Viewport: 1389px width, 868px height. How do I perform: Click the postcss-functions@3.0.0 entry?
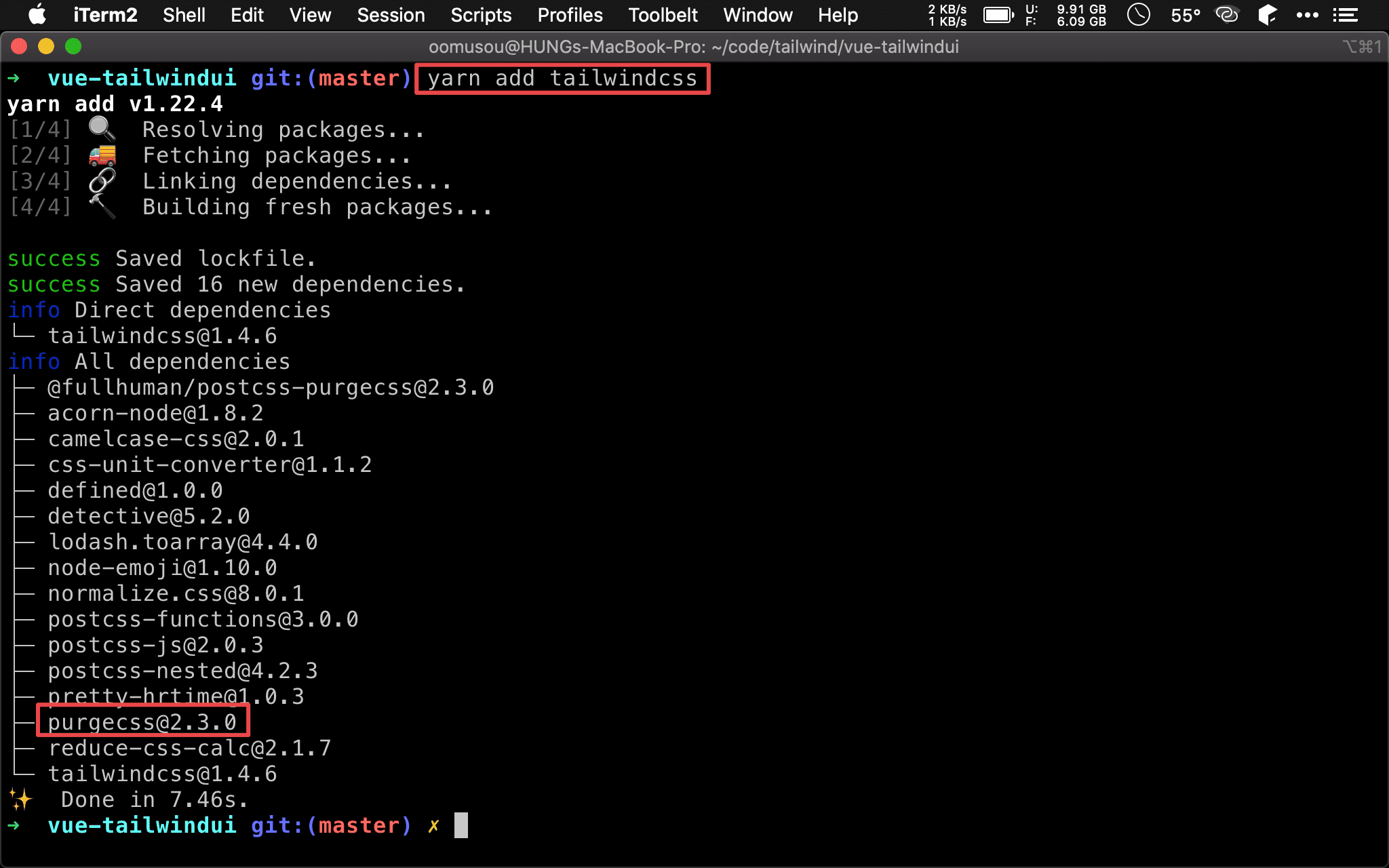[203, 619]
